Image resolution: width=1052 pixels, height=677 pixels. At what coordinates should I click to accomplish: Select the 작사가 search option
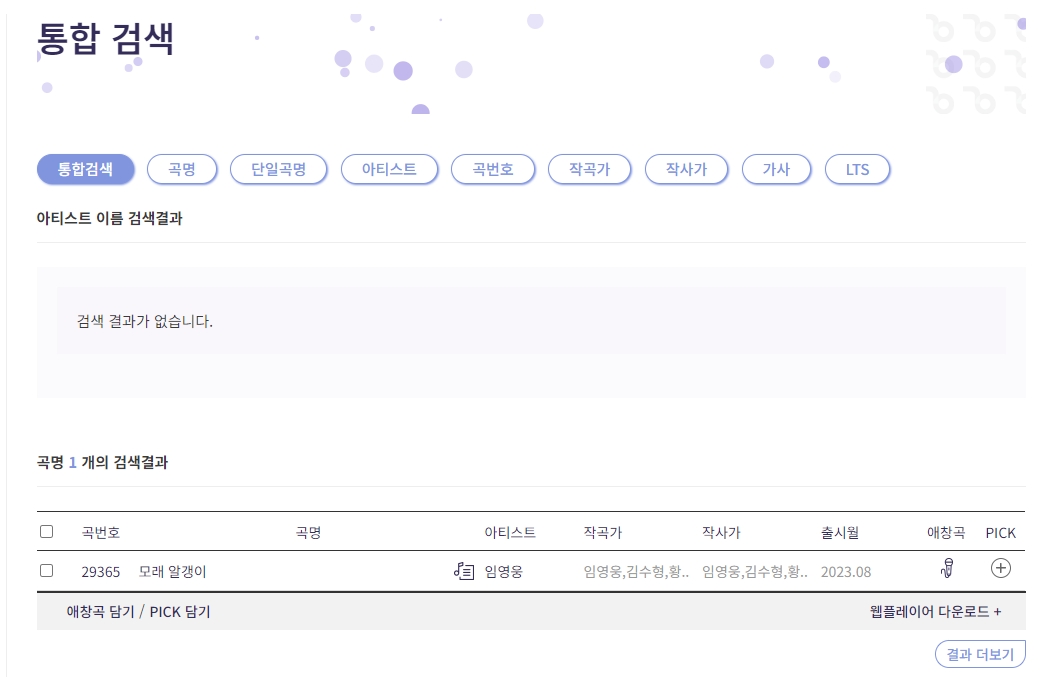[687, 169]
